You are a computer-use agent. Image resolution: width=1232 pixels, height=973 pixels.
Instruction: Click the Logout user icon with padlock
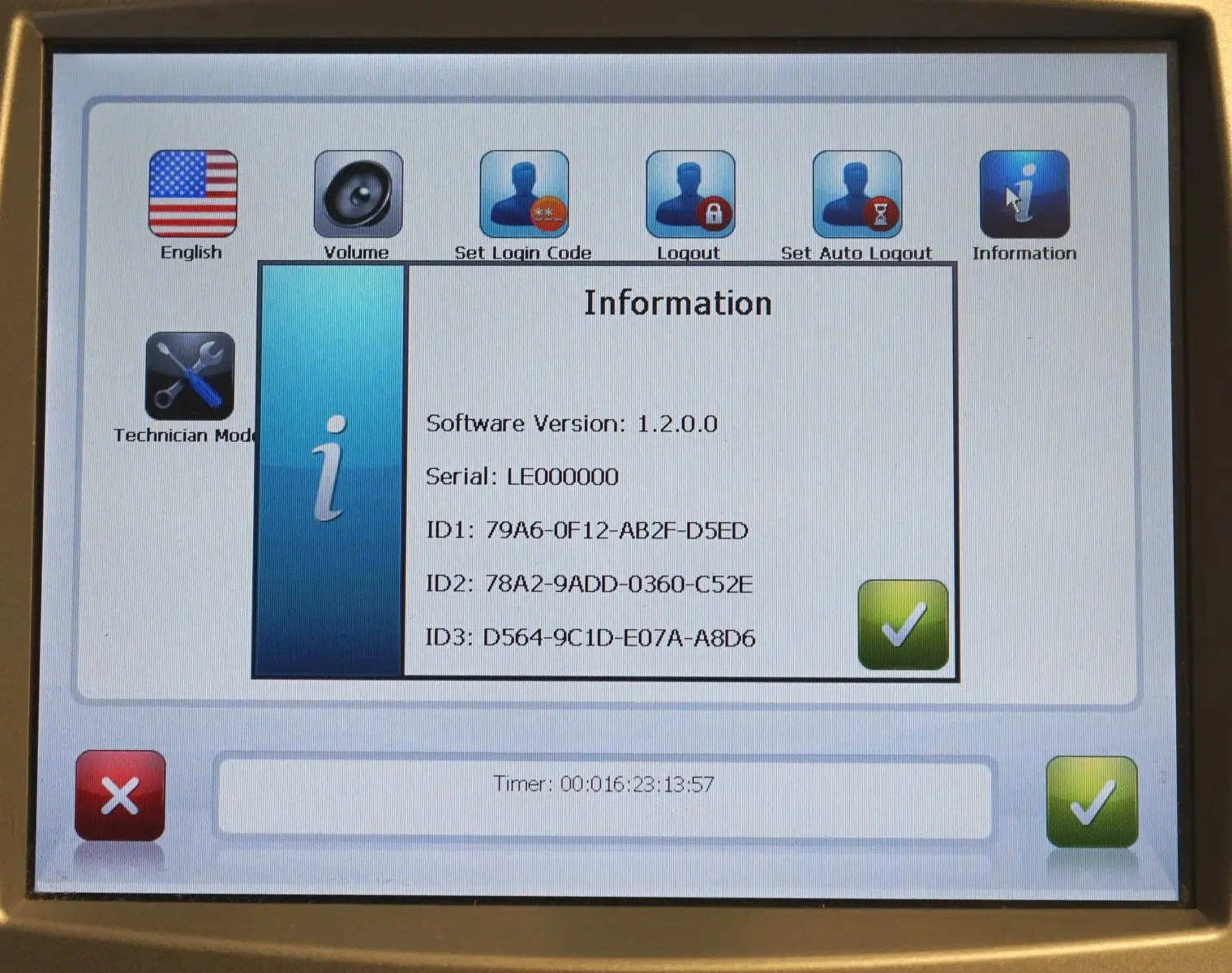[x=690, y=195]
